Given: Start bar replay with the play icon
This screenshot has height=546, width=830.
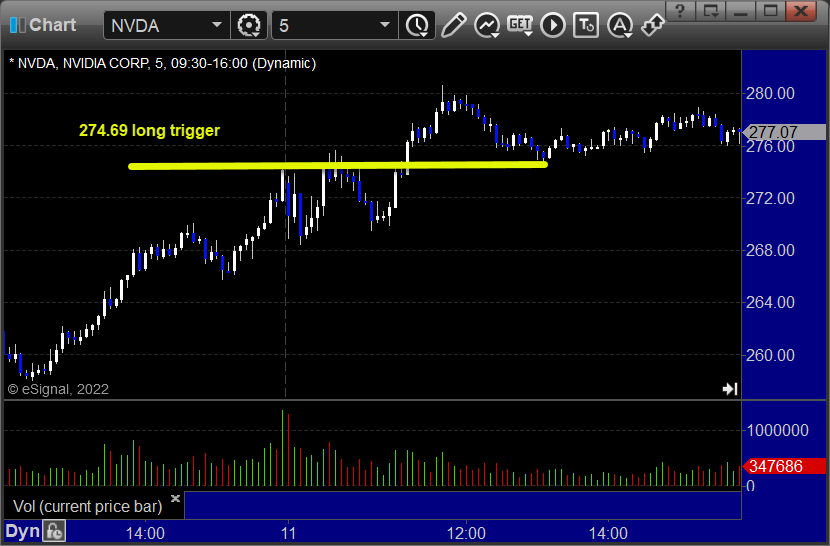Looking at the screenshot, I should click(553, 25).
